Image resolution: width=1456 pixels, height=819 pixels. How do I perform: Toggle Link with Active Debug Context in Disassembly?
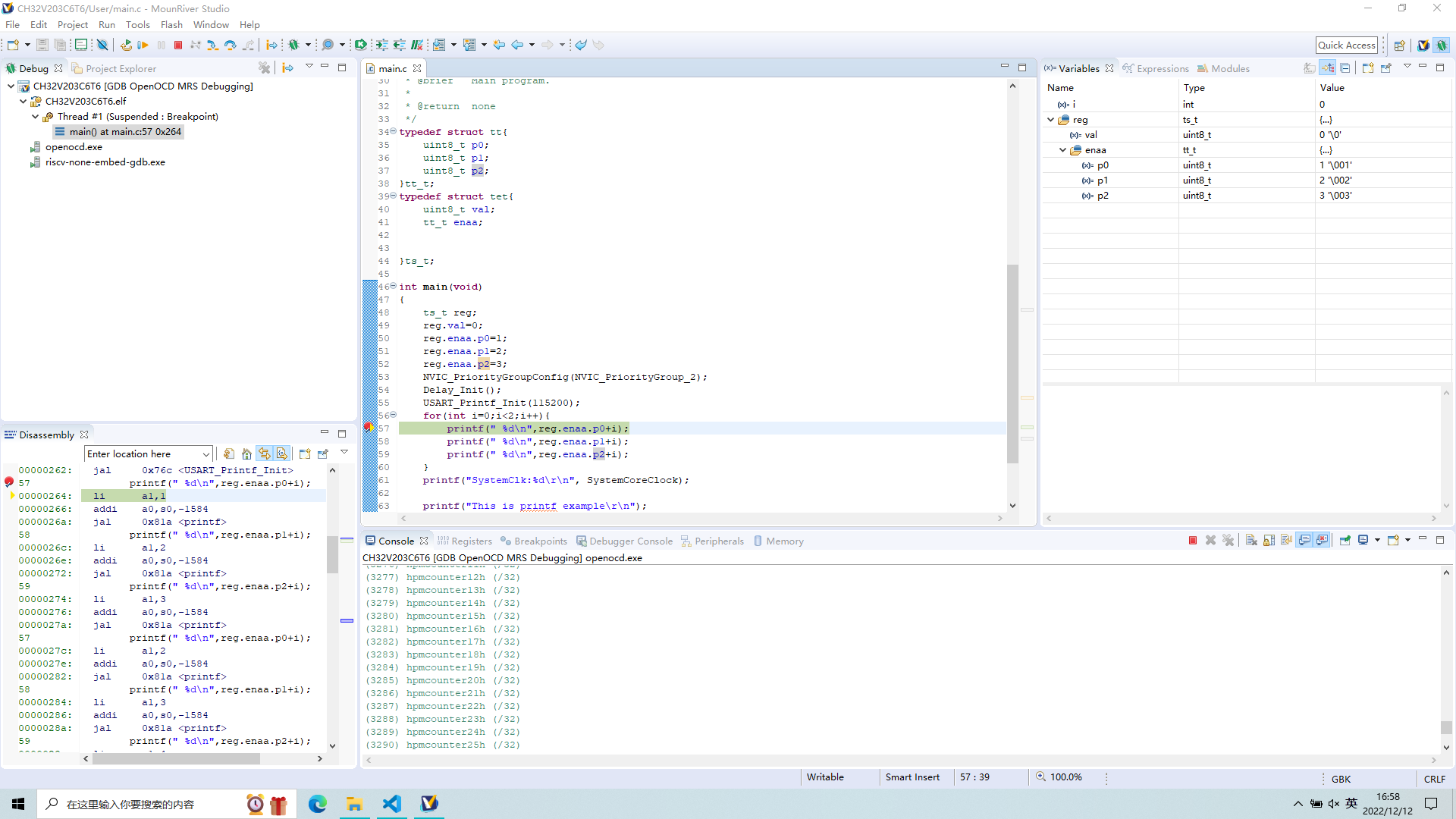pos(265,453)
